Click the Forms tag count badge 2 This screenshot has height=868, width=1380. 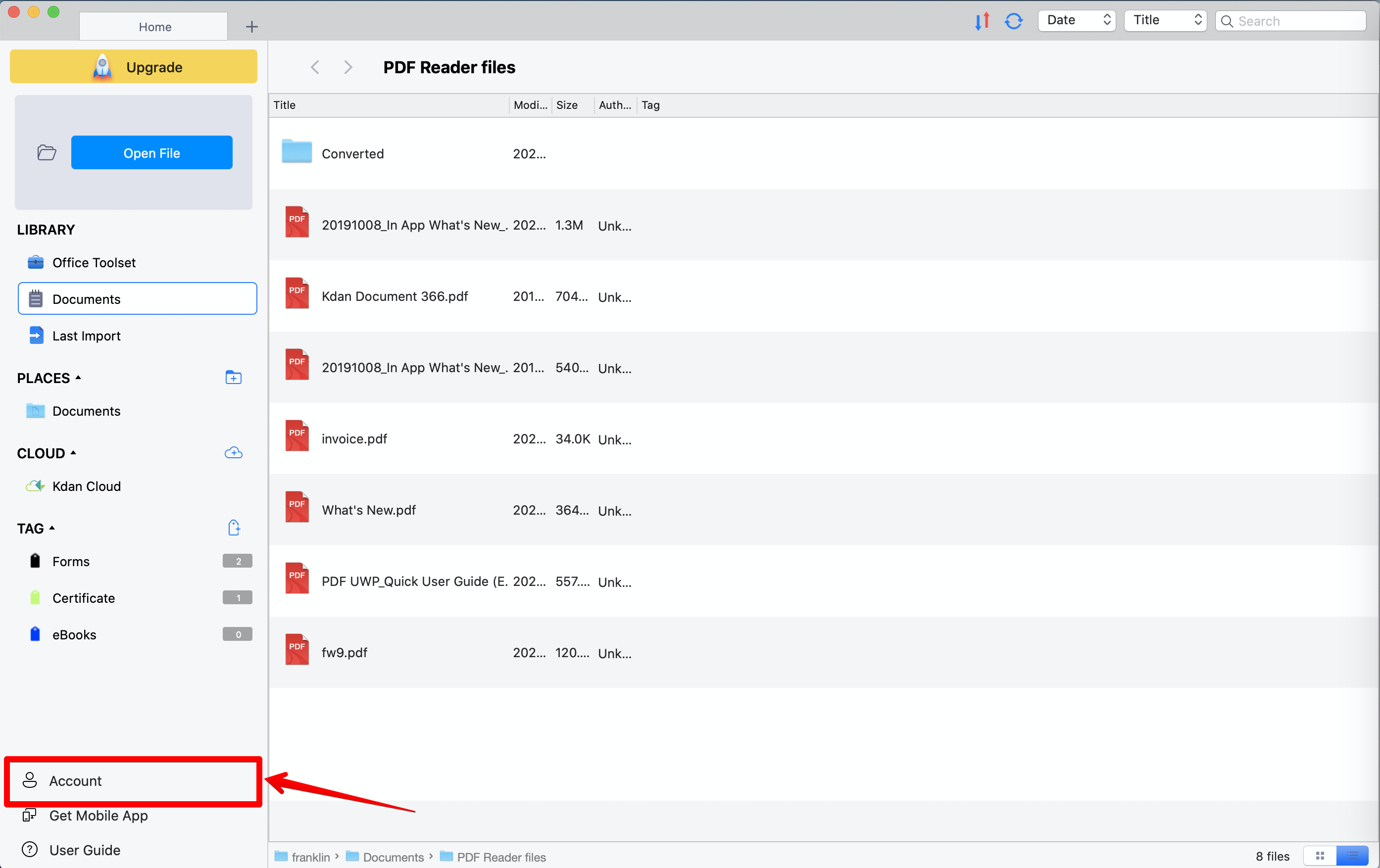click(237, 561)
